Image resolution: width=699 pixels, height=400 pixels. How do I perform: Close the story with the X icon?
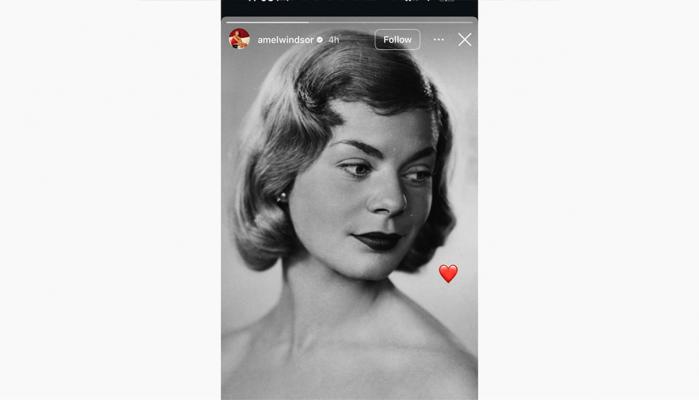[465, 40]
